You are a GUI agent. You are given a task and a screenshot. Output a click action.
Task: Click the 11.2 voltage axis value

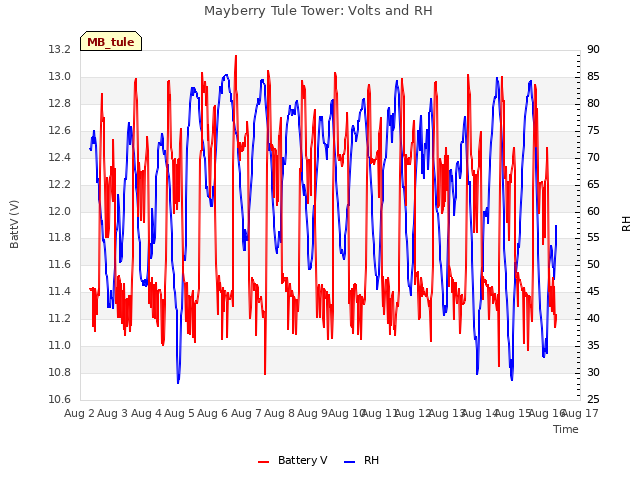(60, 318)
